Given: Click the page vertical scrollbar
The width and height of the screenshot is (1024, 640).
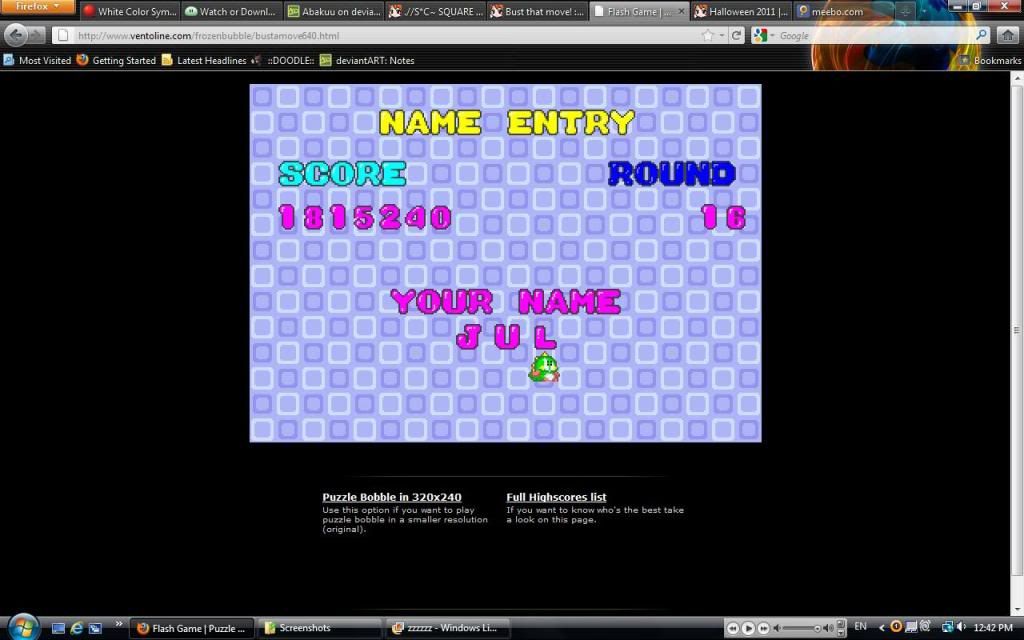Looking at the screenshot, I should (x=1017, y=330).
